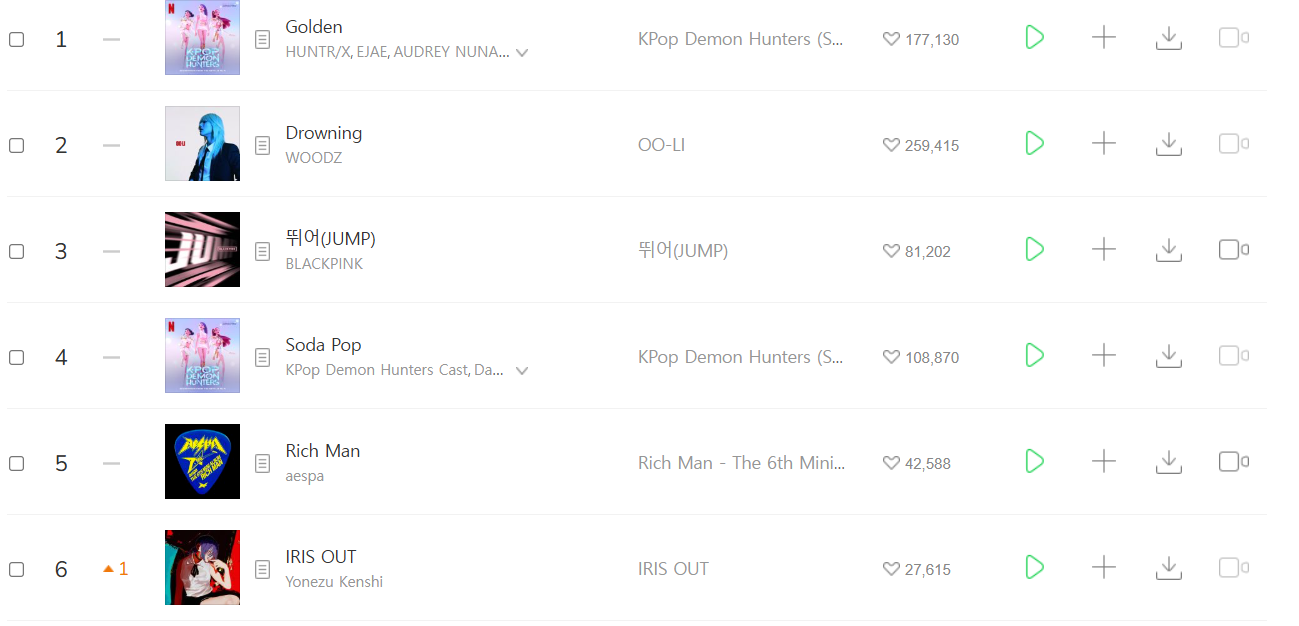Open artist page for BLACKPINK

click(x=324, y=264)
